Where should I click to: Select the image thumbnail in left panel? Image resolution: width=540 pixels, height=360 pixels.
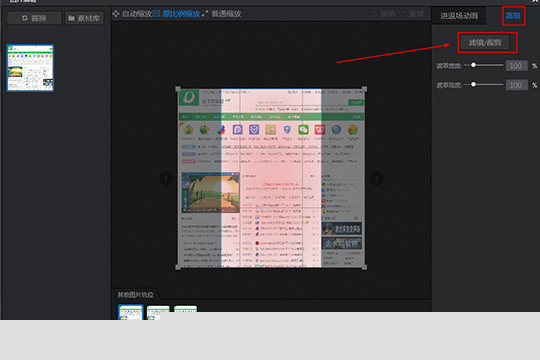coord(30,68)
